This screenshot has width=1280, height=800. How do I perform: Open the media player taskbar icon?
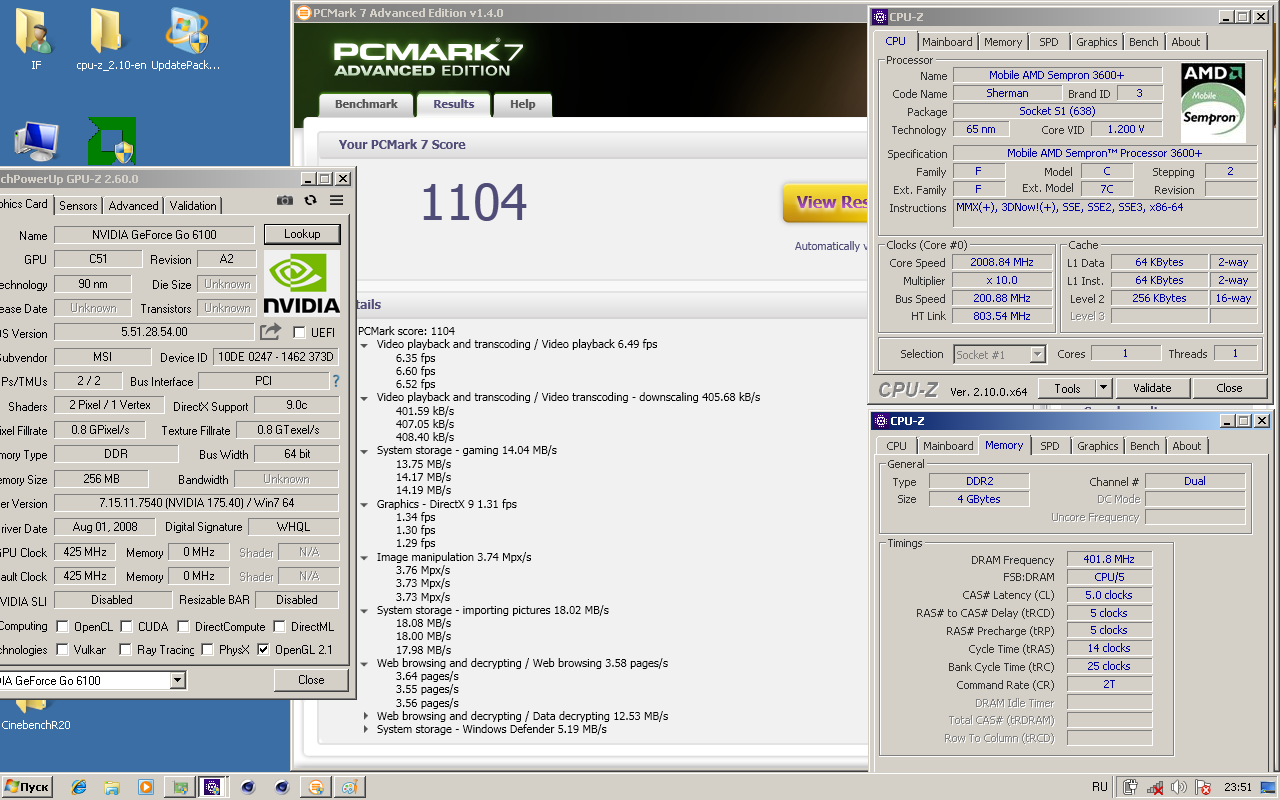pos(146,787)
